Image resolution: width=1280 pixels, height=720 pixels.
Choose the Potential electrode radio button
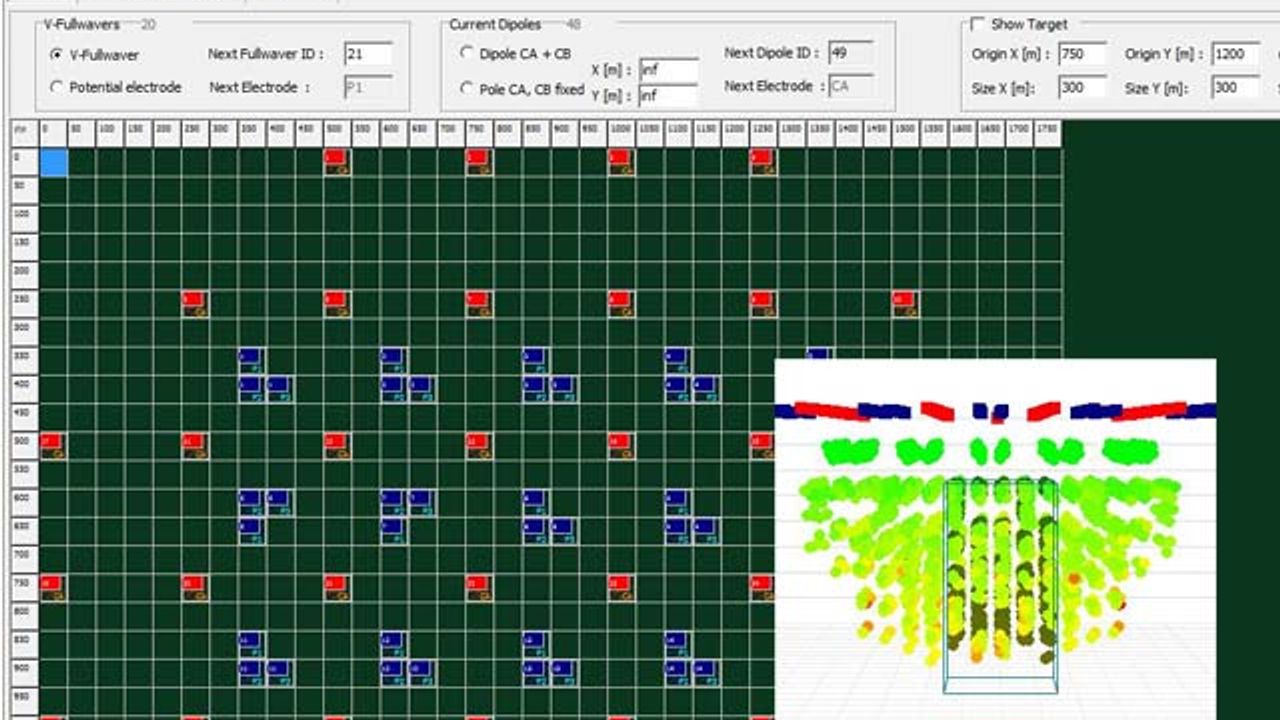click(x=56, y=87)
